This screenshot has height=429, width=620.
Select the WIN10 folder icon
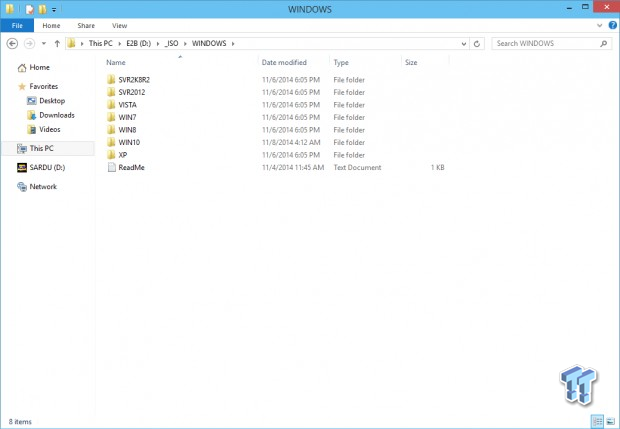(x=111, y=142)
